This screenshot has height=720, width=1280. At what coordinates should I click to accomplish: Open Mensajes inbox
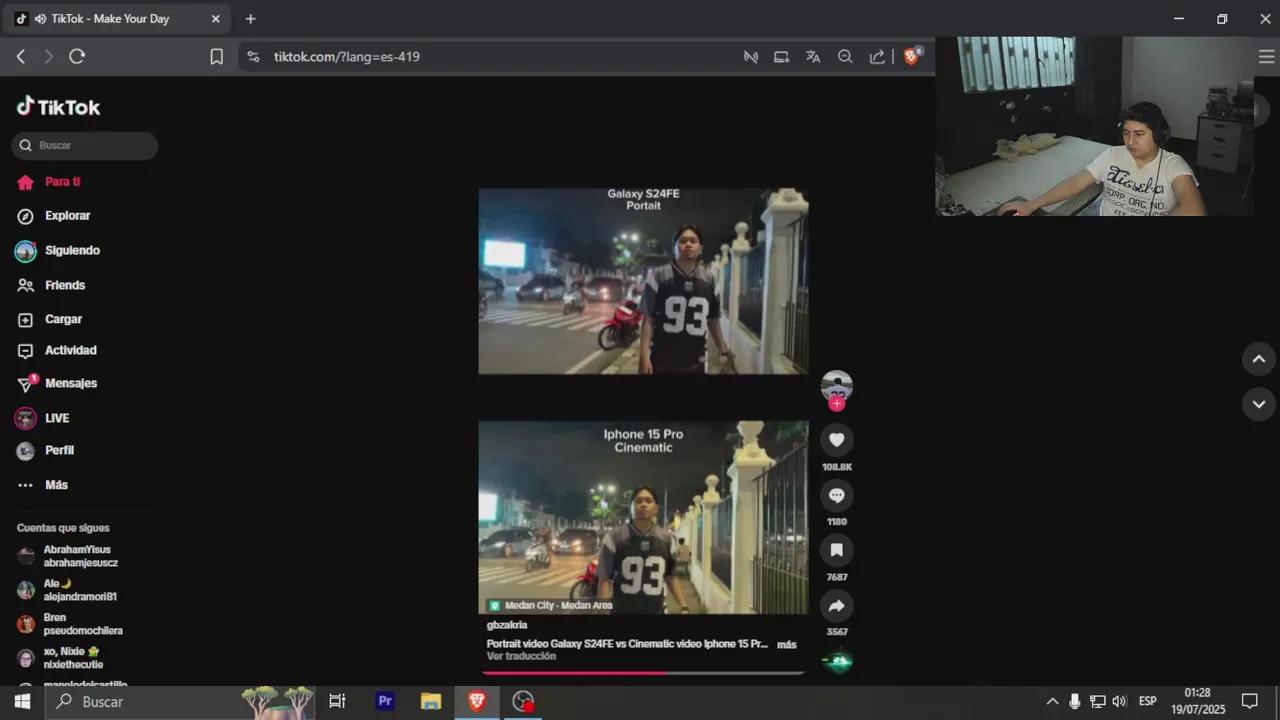click(x=70, y=384)
